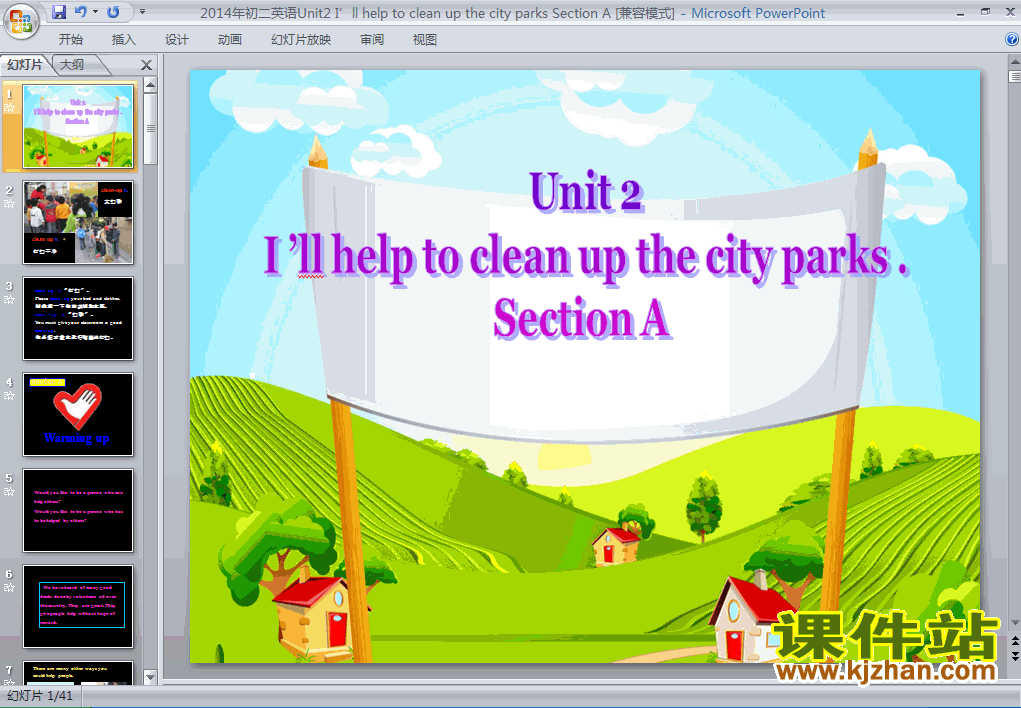
Task: Redo the last action
Action: (x=113, y=12)
